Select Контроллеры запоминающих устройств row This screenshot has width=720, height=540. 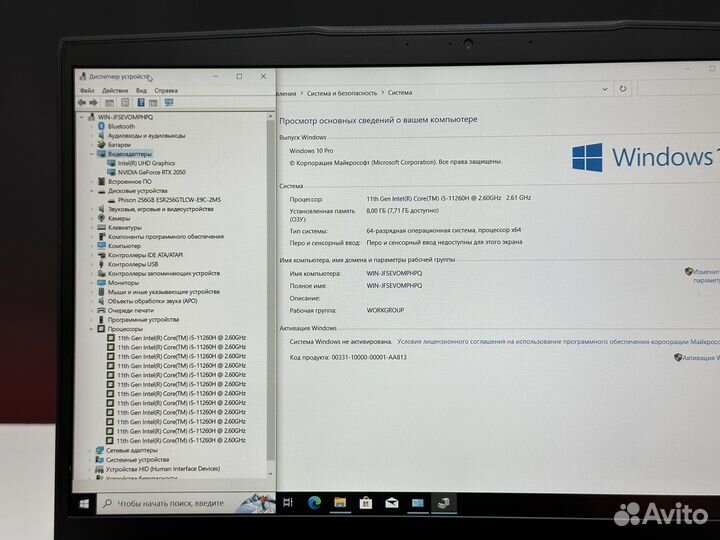pyautogui.click(x=164, y=273)
